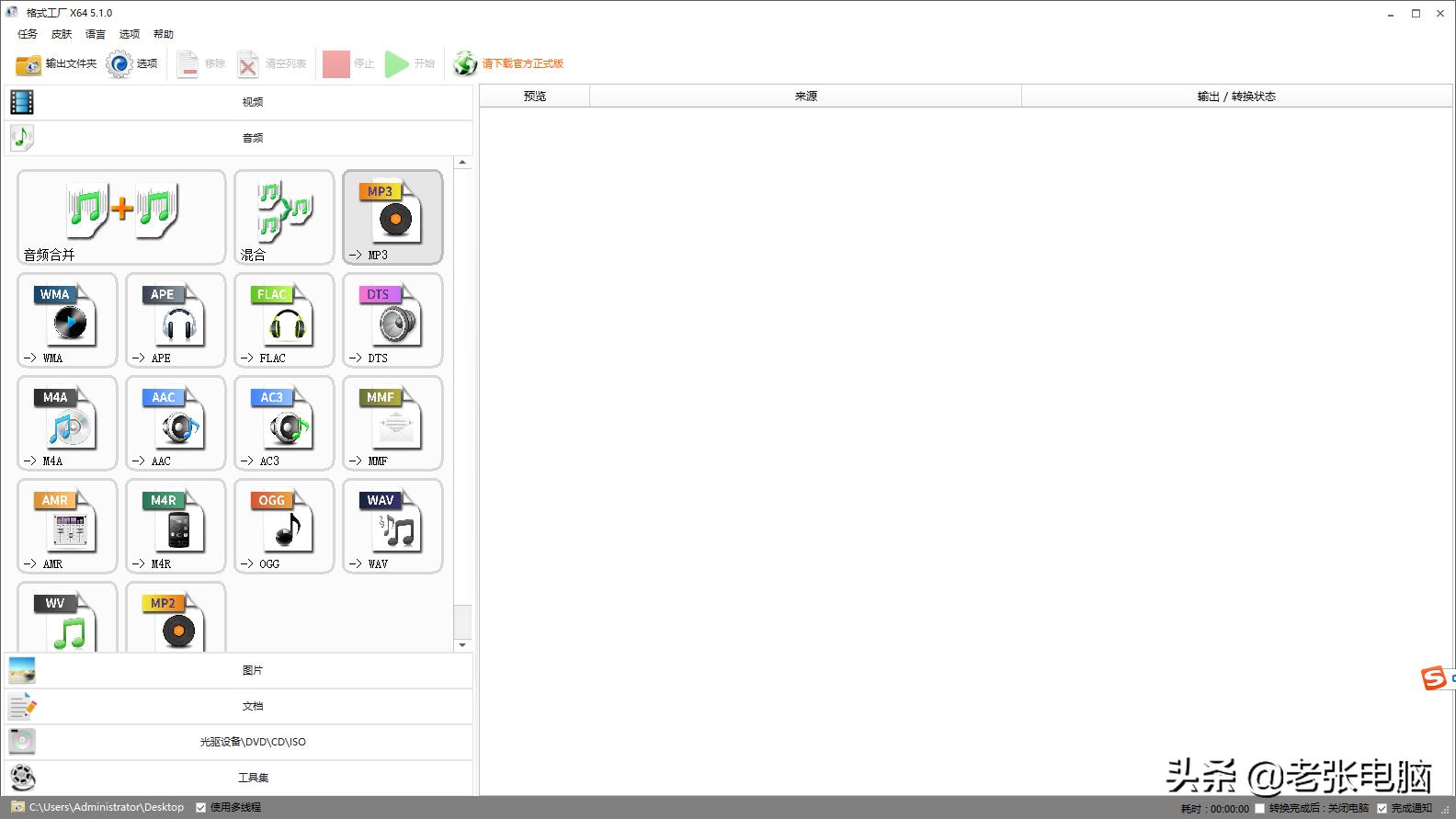Choose the DTS output format

(392, 320)
